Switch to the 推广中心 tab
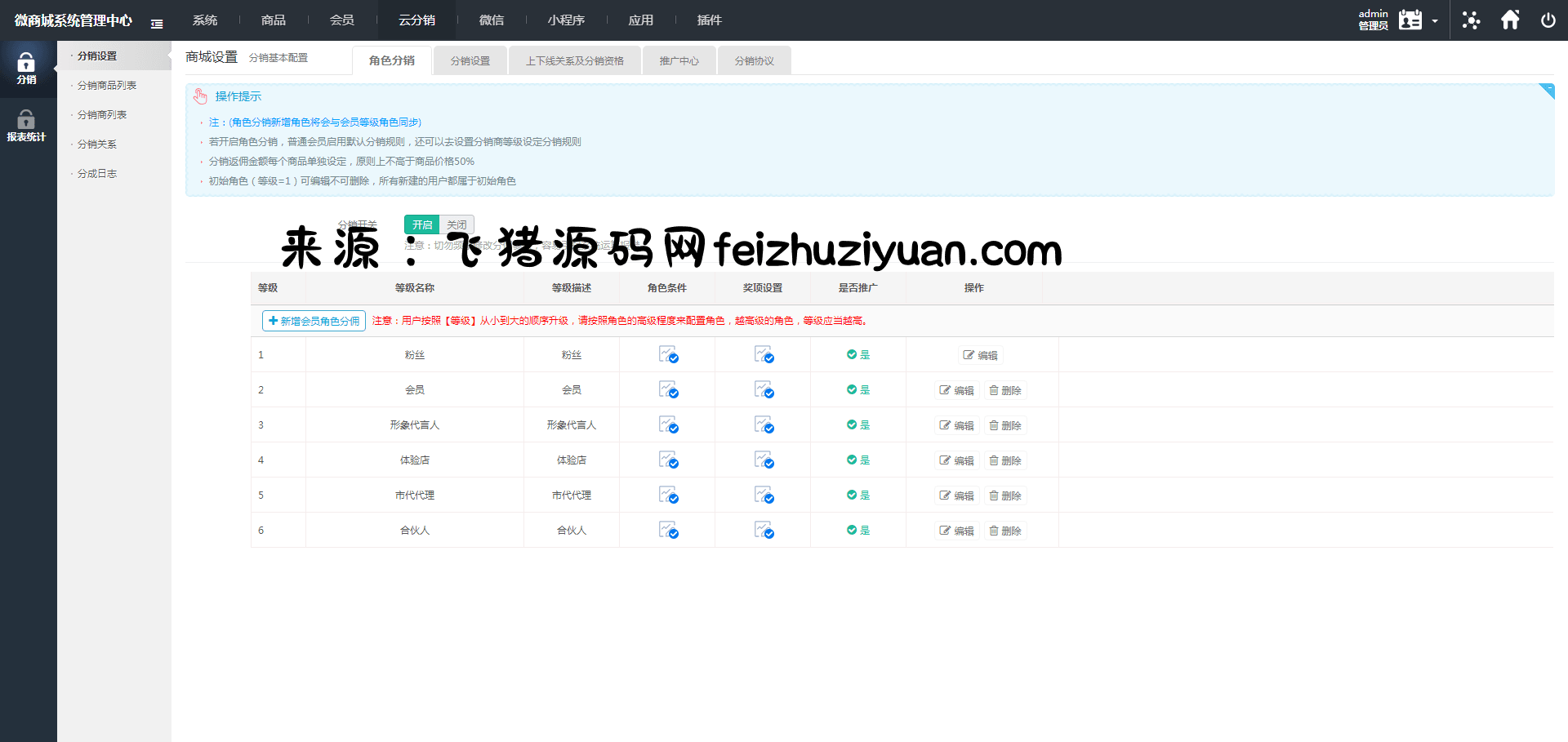The height and width of the screenshot is (742, 1568). (x=679, y=61)
